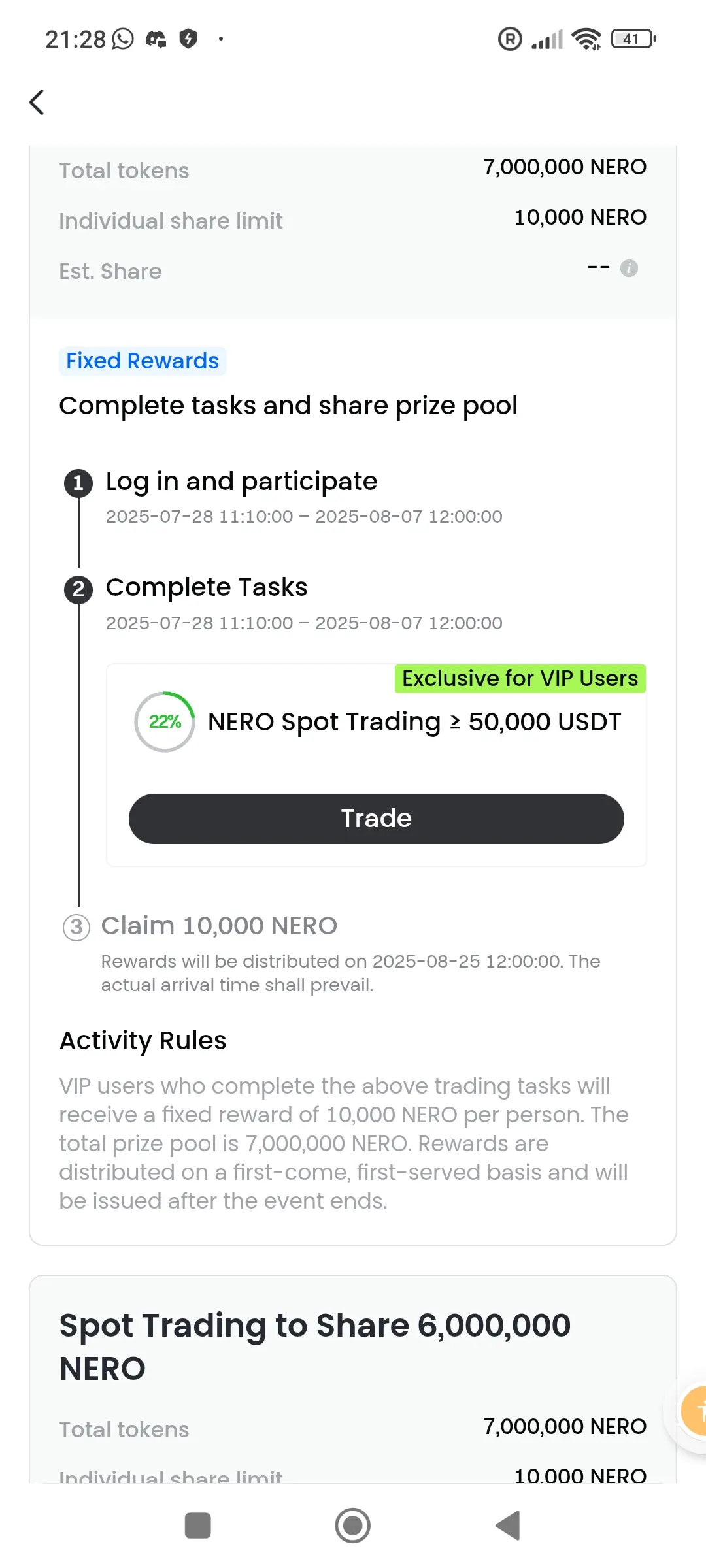This screenshot has height=1568, width=706.
Task: Tap the orange floating button at right edge
Action: click(x=694, y=1412)
